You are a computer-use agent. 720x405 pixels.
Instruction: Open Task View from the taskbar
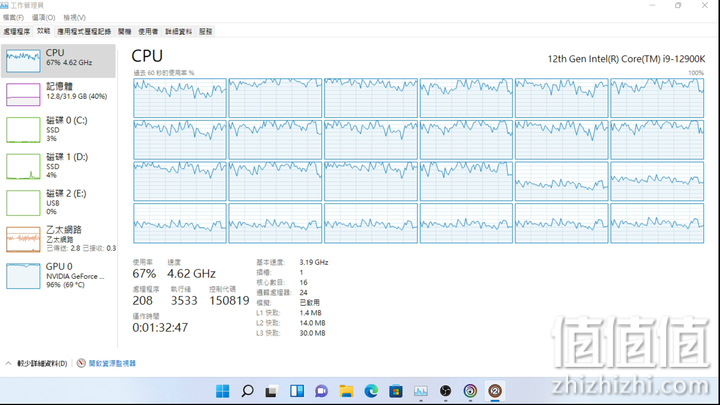pyautogui.click(x=271, y=391)
